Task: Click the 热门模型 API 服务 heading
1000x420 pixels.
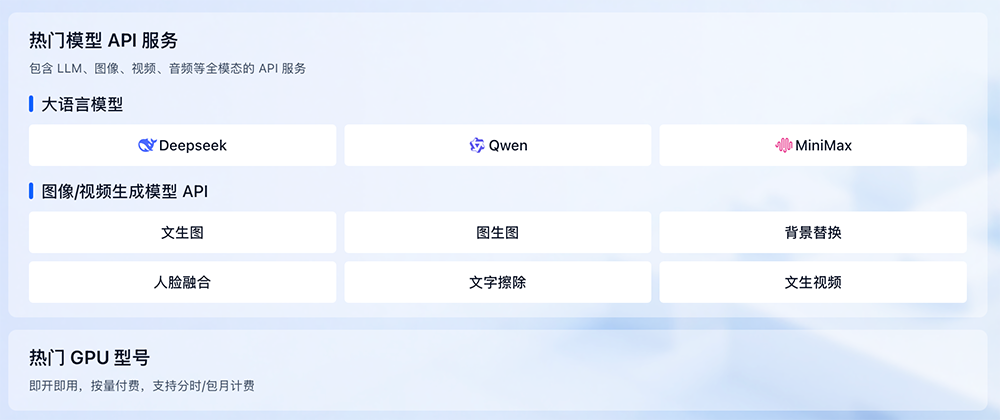Action: point(104,41)
